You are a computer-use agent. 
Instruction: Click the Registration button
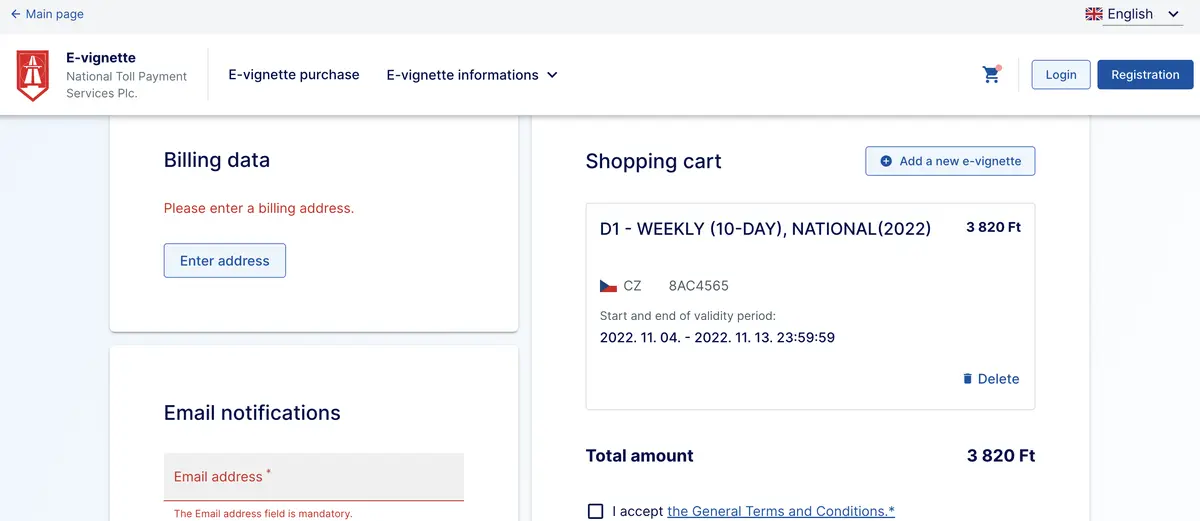[x=1145, y=75]
